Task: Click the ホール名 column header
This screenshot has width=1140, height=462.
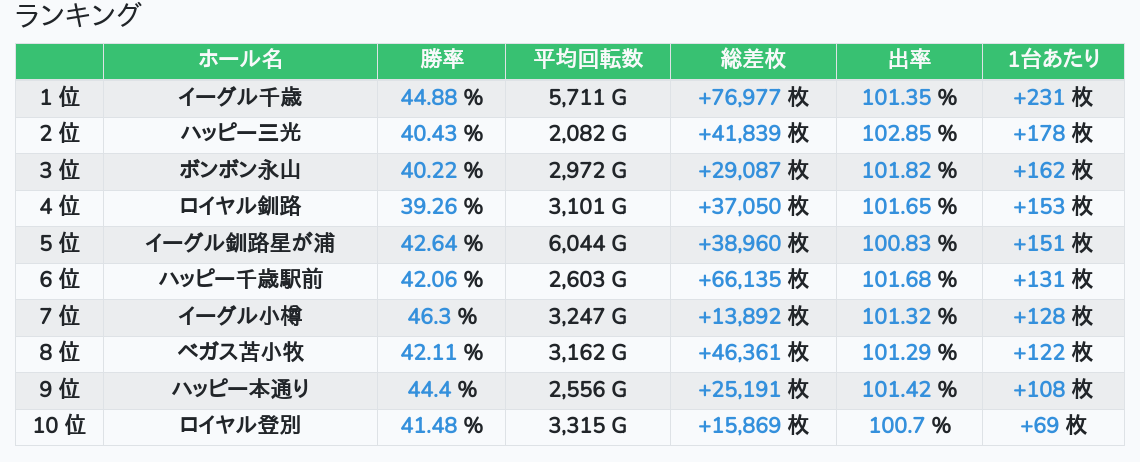Action: pos(240,60)
